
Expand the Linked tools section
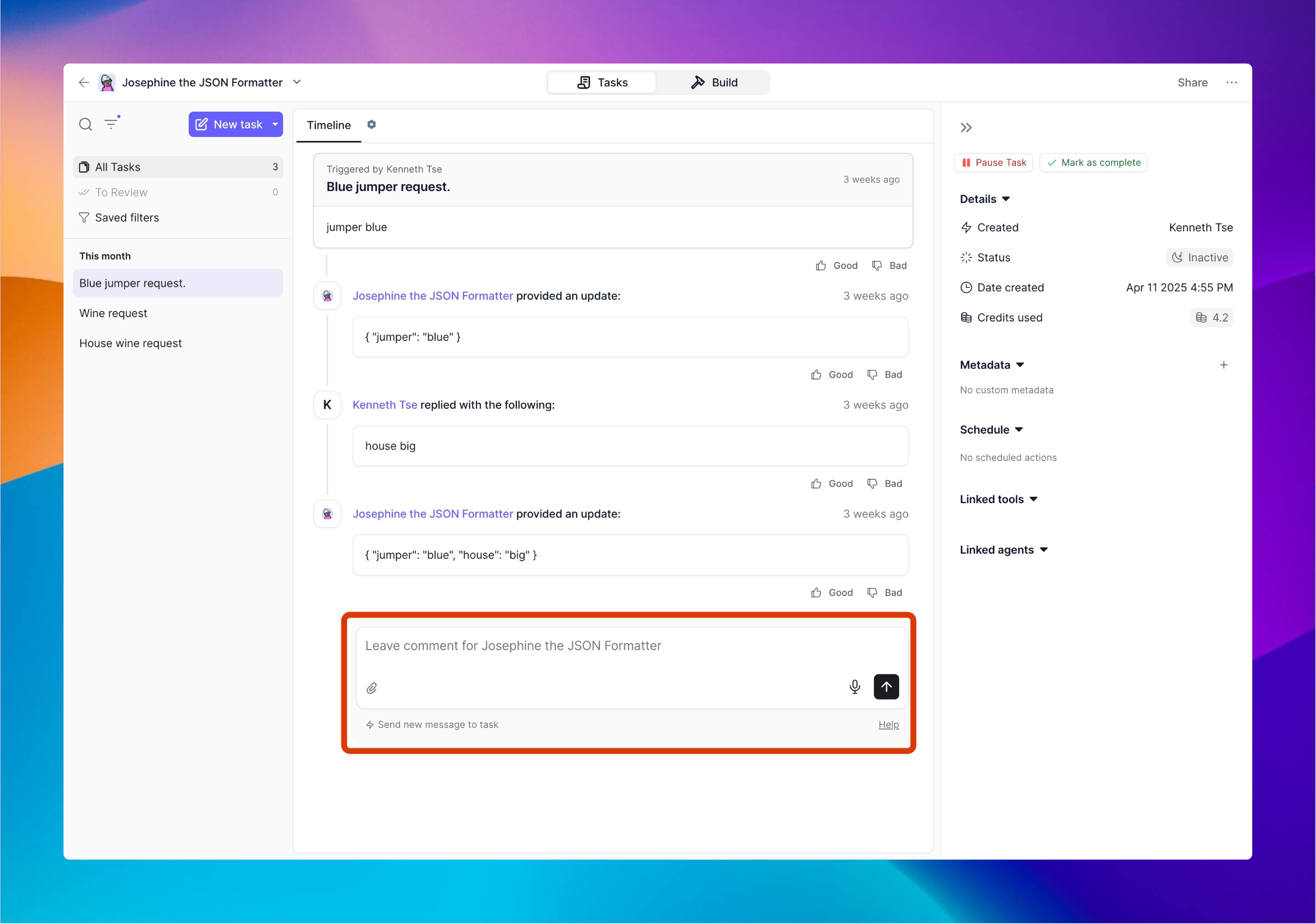pyautogui.click(x=998, y=499)
